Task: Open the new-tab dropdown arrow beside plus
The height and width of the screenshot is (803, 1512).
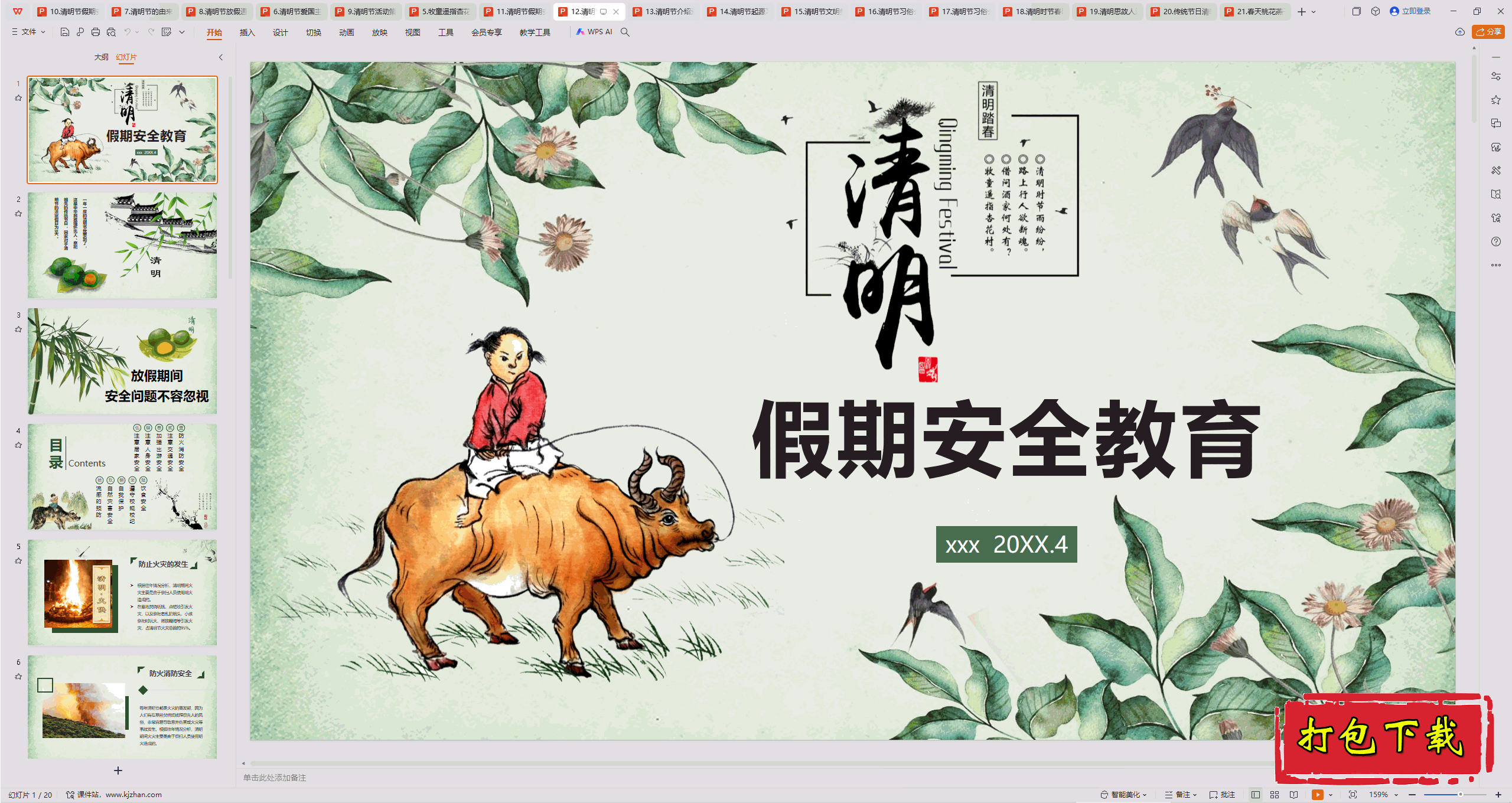Action: [1314, 11]
